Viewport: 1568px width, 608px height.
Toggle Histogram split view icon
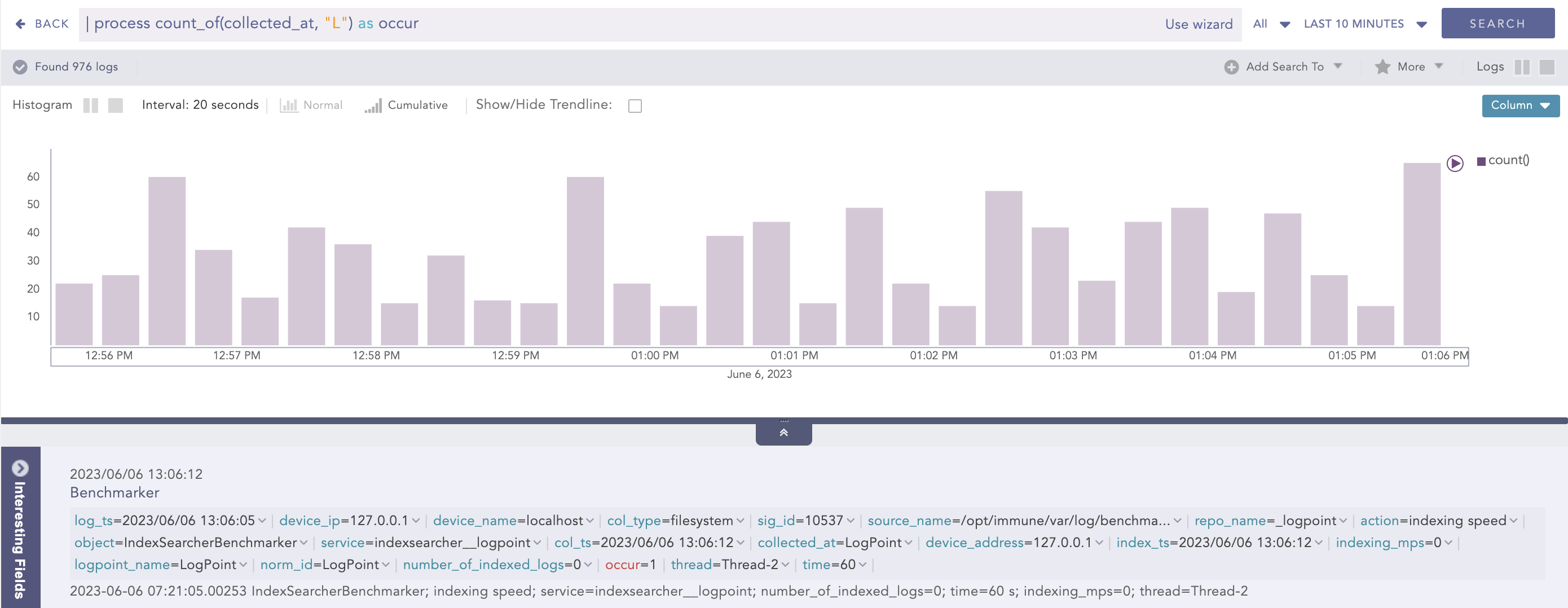pos(91,105)
